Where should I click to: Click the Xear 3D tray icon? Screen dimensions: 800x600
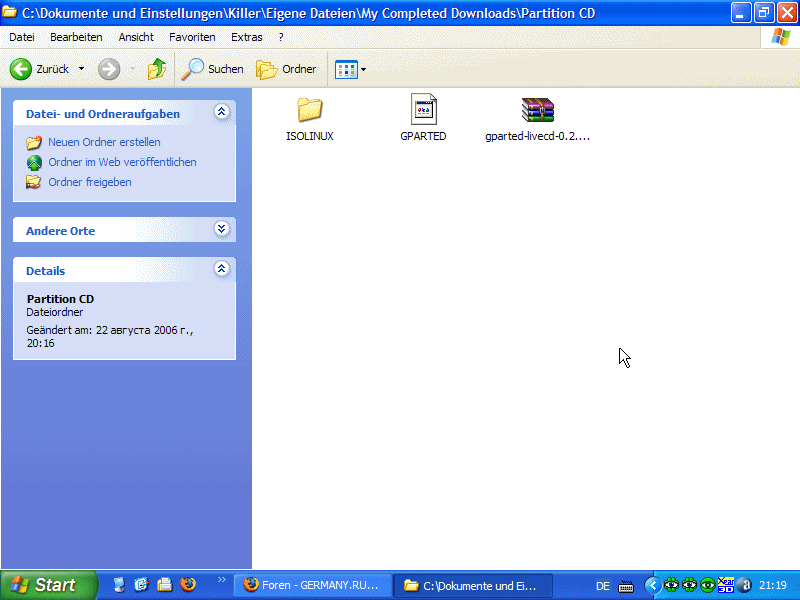click(726, 585)
